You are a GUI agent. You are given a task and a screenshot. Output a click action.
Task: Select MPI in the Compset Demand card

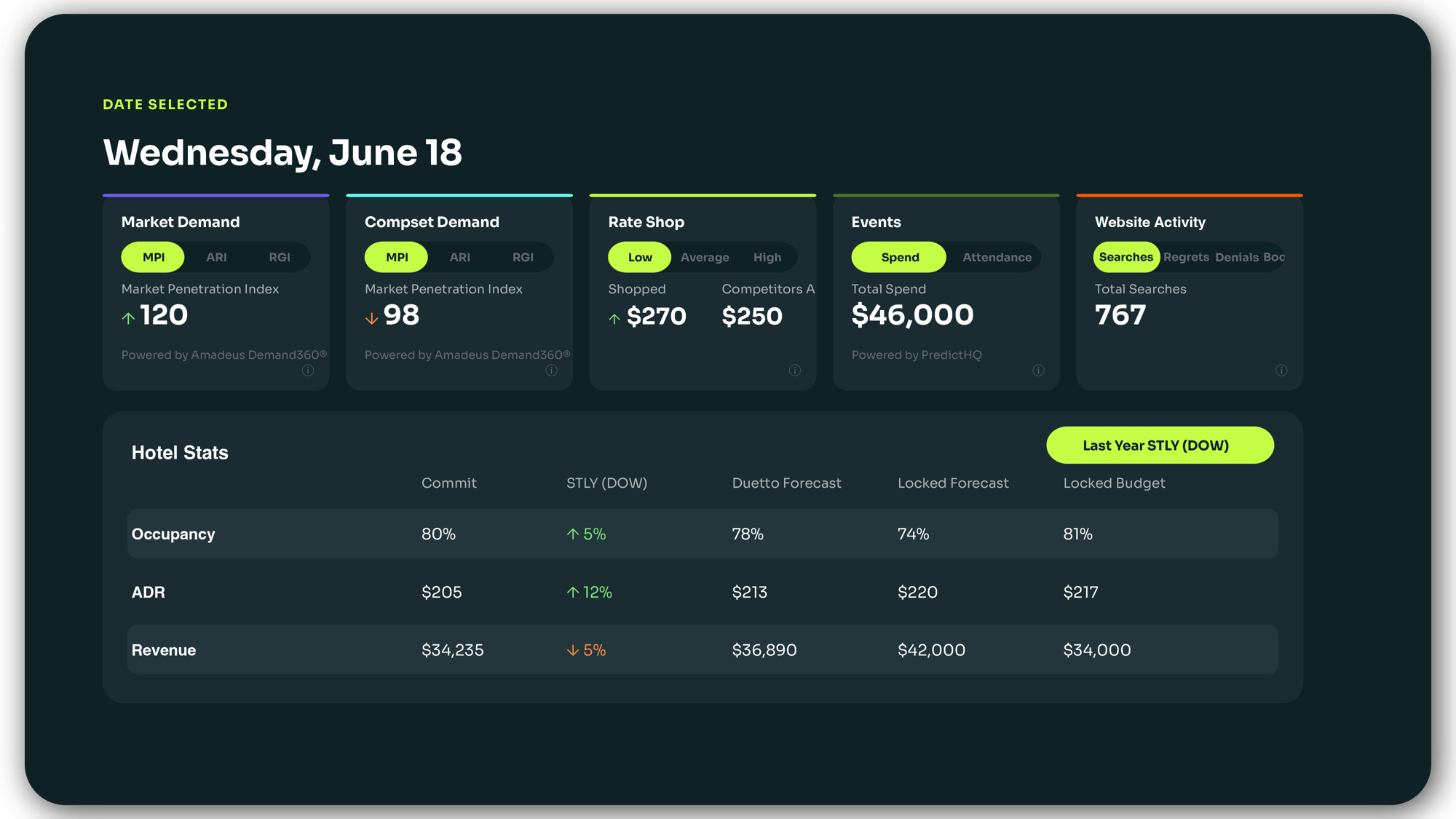click(397, 257)
